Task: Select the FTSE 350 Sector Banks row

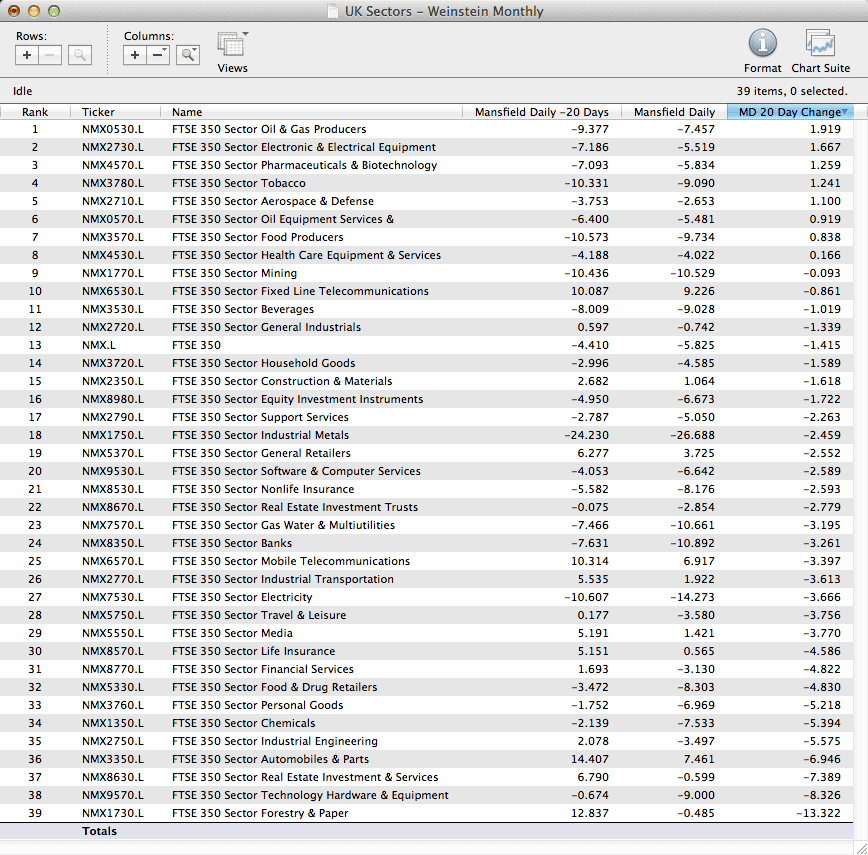Action: click(231, 543)
